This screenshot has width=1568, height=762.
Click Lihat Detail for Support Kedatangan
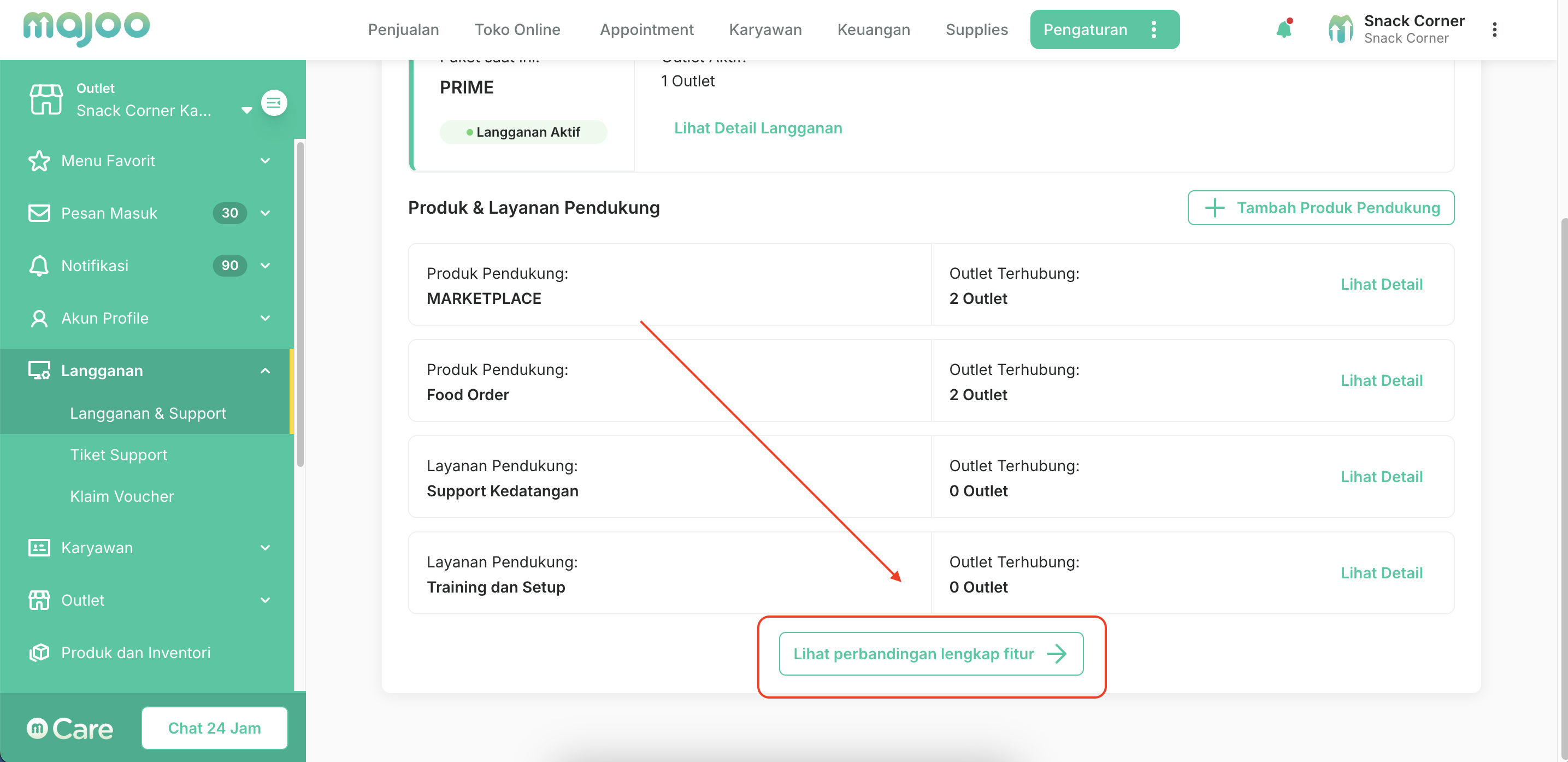coord(1382,476)
